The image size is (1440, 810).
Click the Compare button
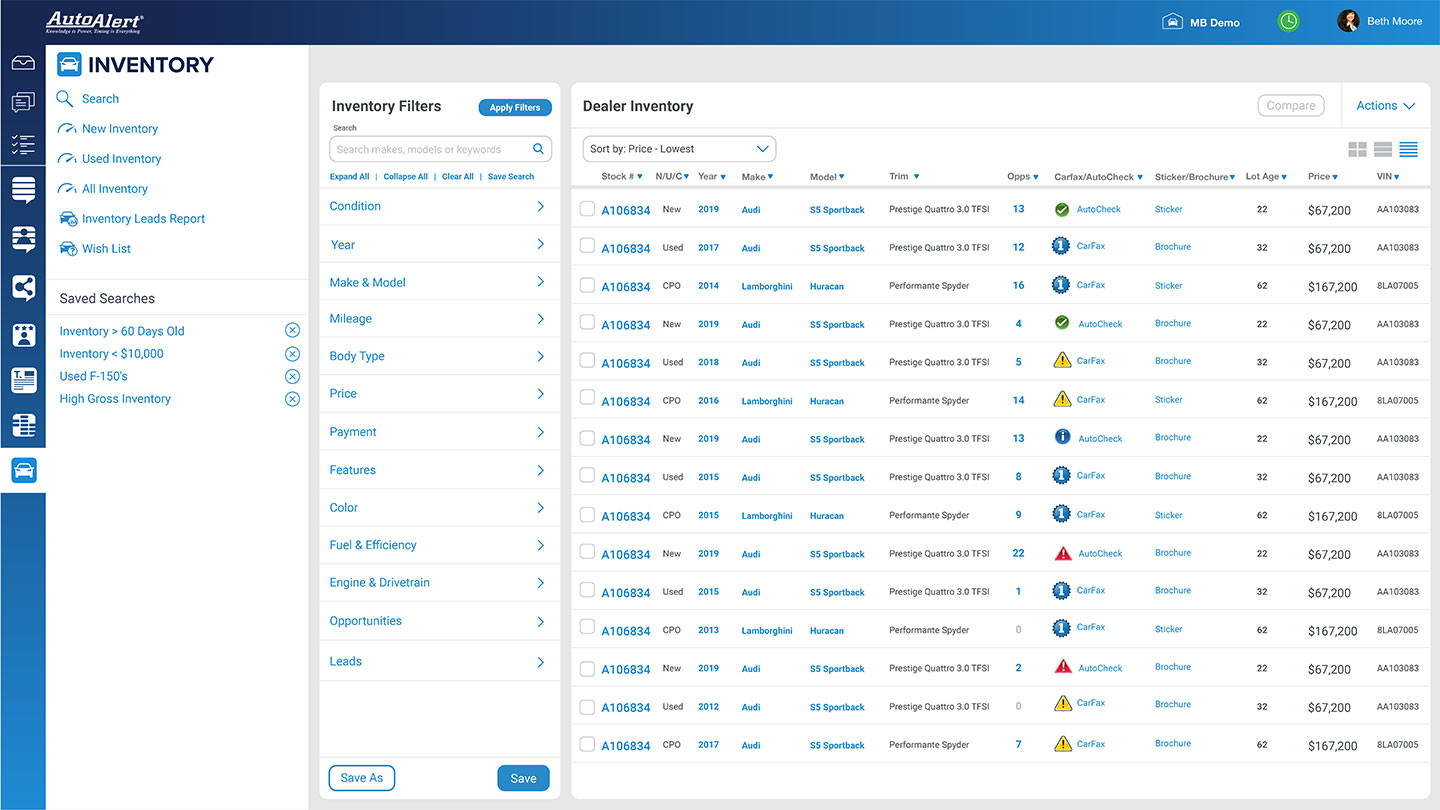click(x=1291, y=106)
